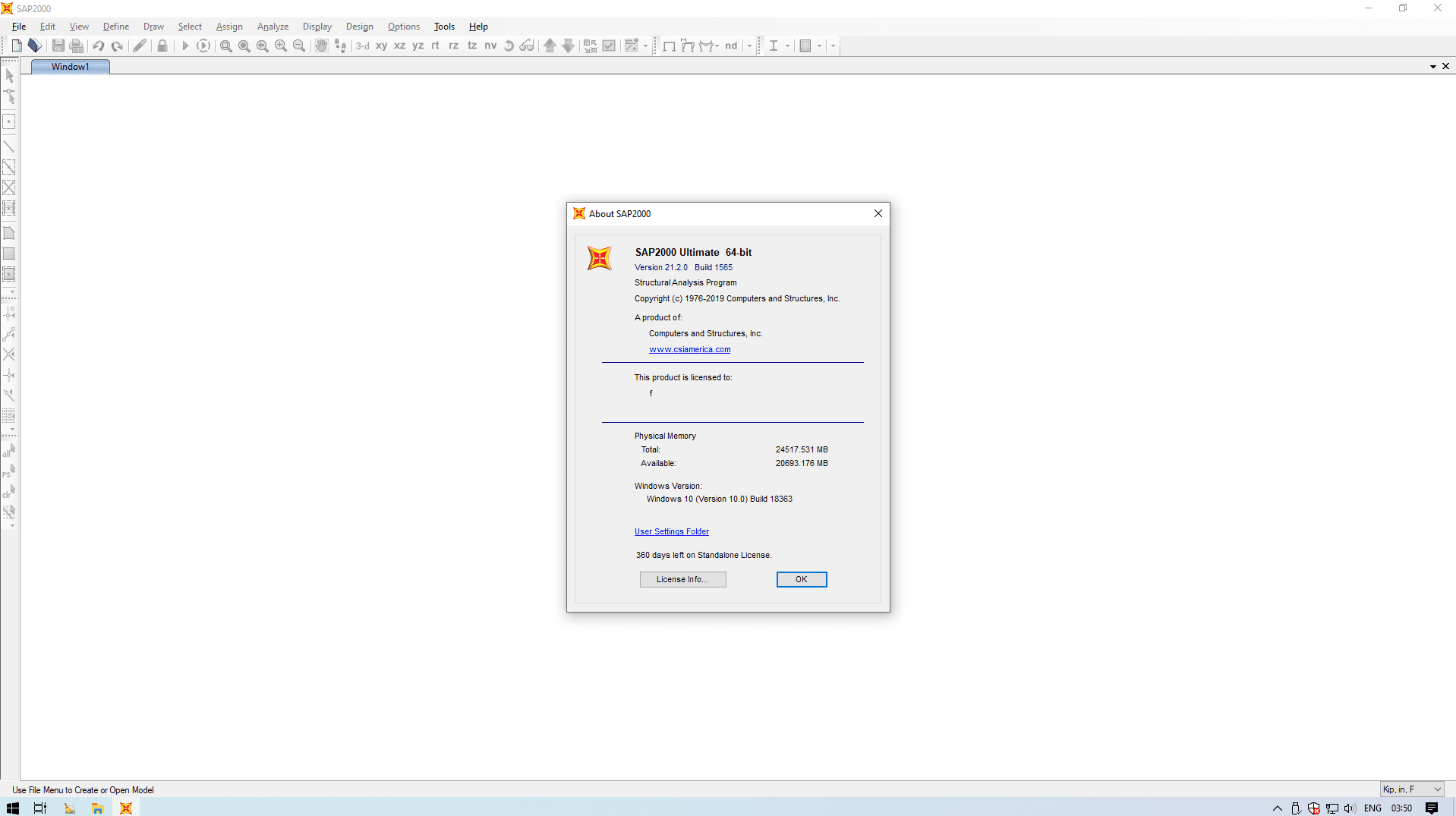Click the Select All 'all' pointer icon
1456x816 pixels.
tap(9, 451)
